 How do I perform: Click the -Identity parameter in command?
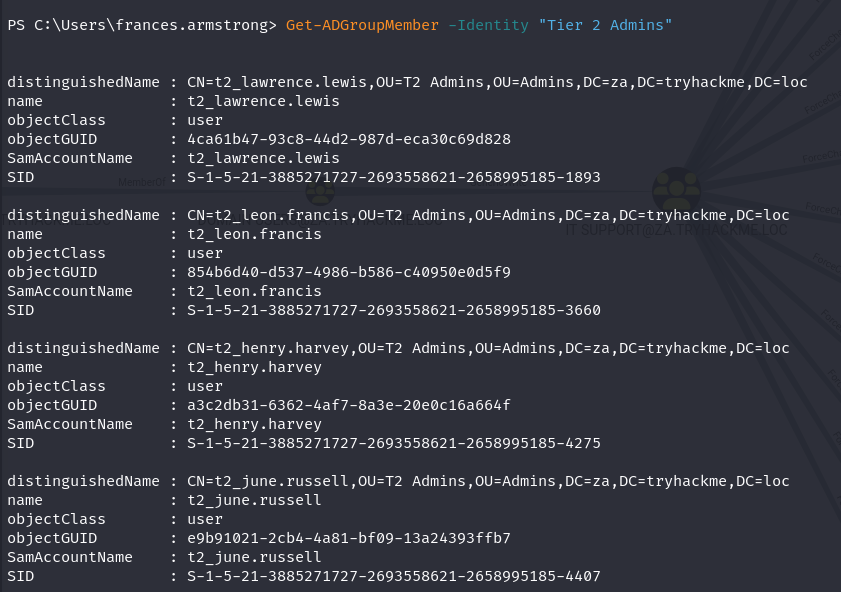tap(488, 25)
